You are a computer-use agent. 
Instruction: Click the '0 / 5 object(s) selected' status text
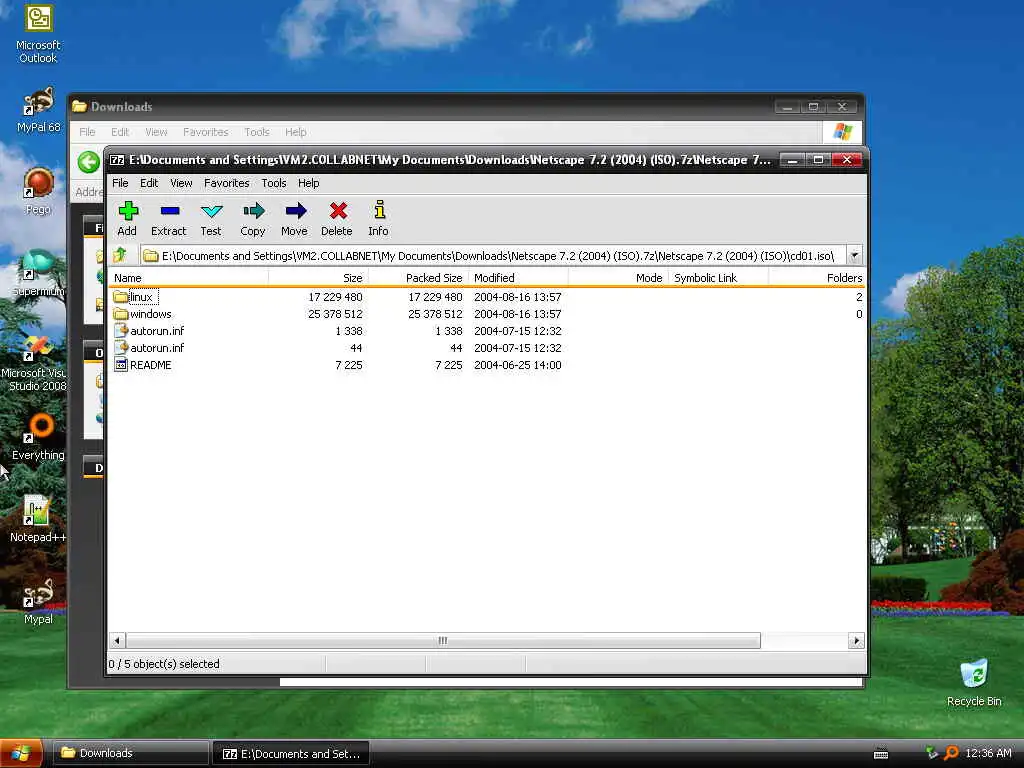click(164, 664)
